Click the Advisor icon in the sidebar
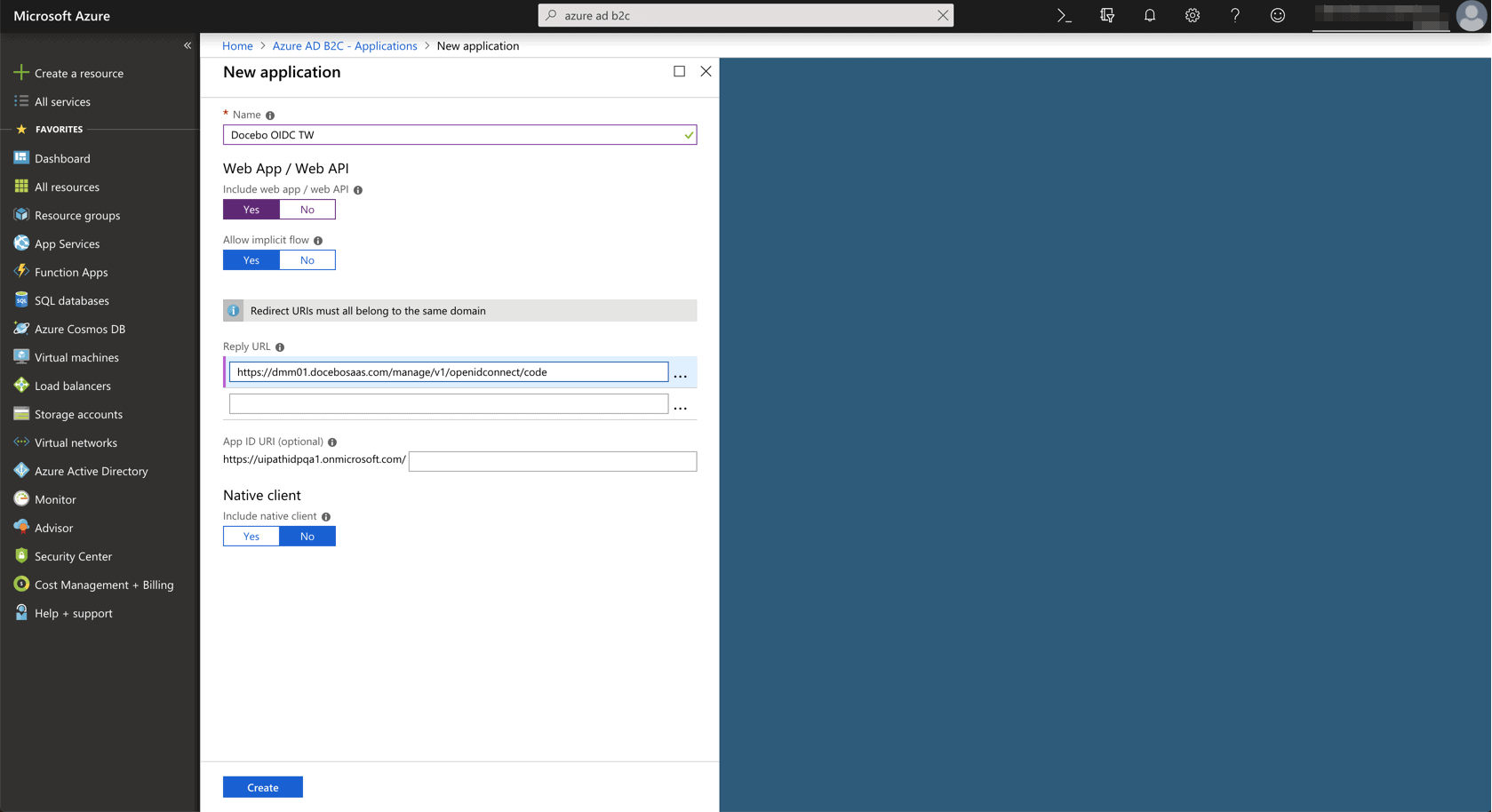The image size is (1492, 812). (21, 528)
